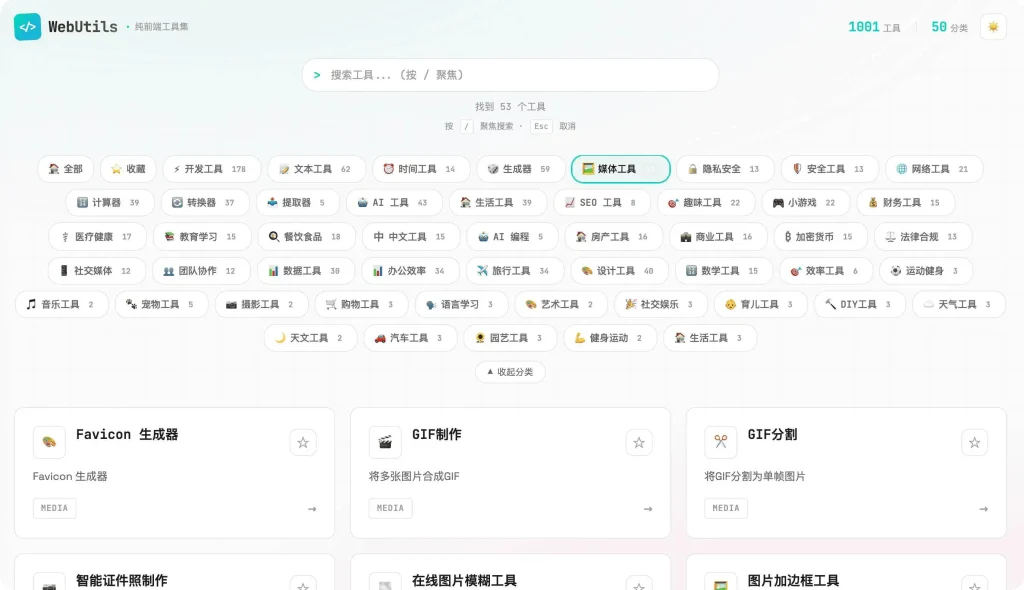The width and height of the screenshot is (1024, 590).
Task: Toggle the sun theme switch
Action: coord(993,27)
